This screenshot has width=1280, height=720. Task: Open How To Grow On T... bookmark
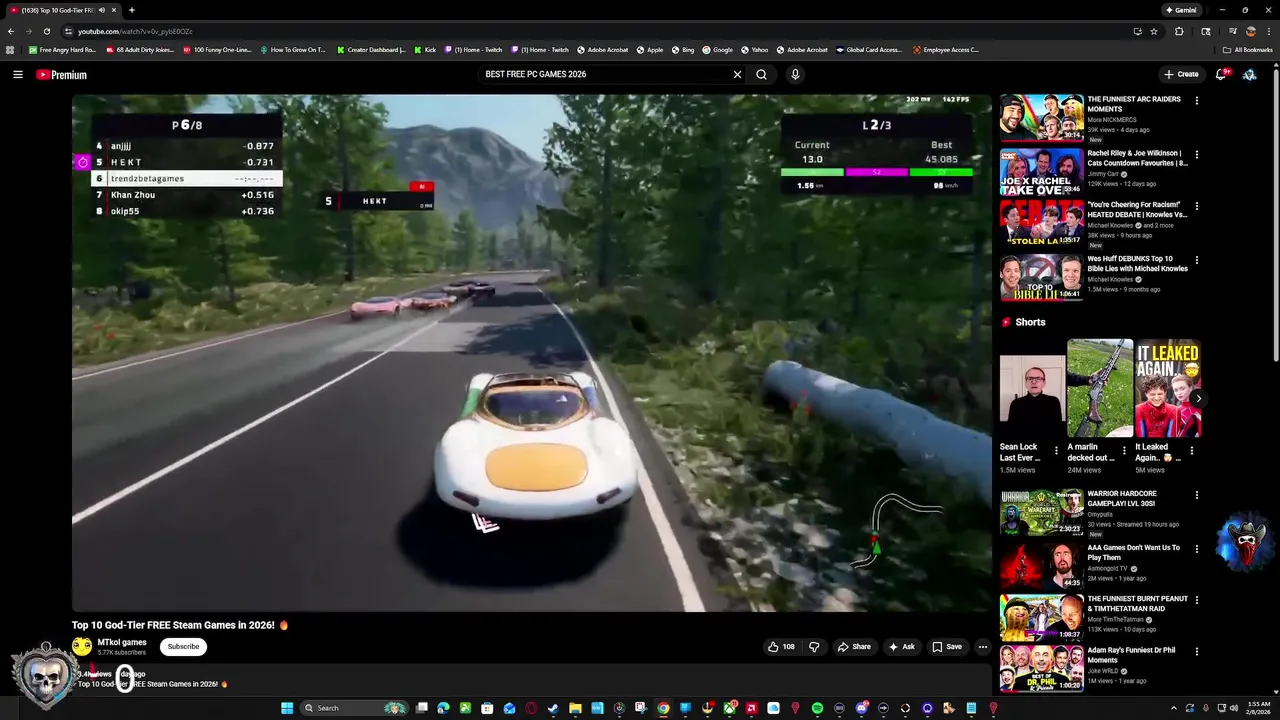pos(293,49)
